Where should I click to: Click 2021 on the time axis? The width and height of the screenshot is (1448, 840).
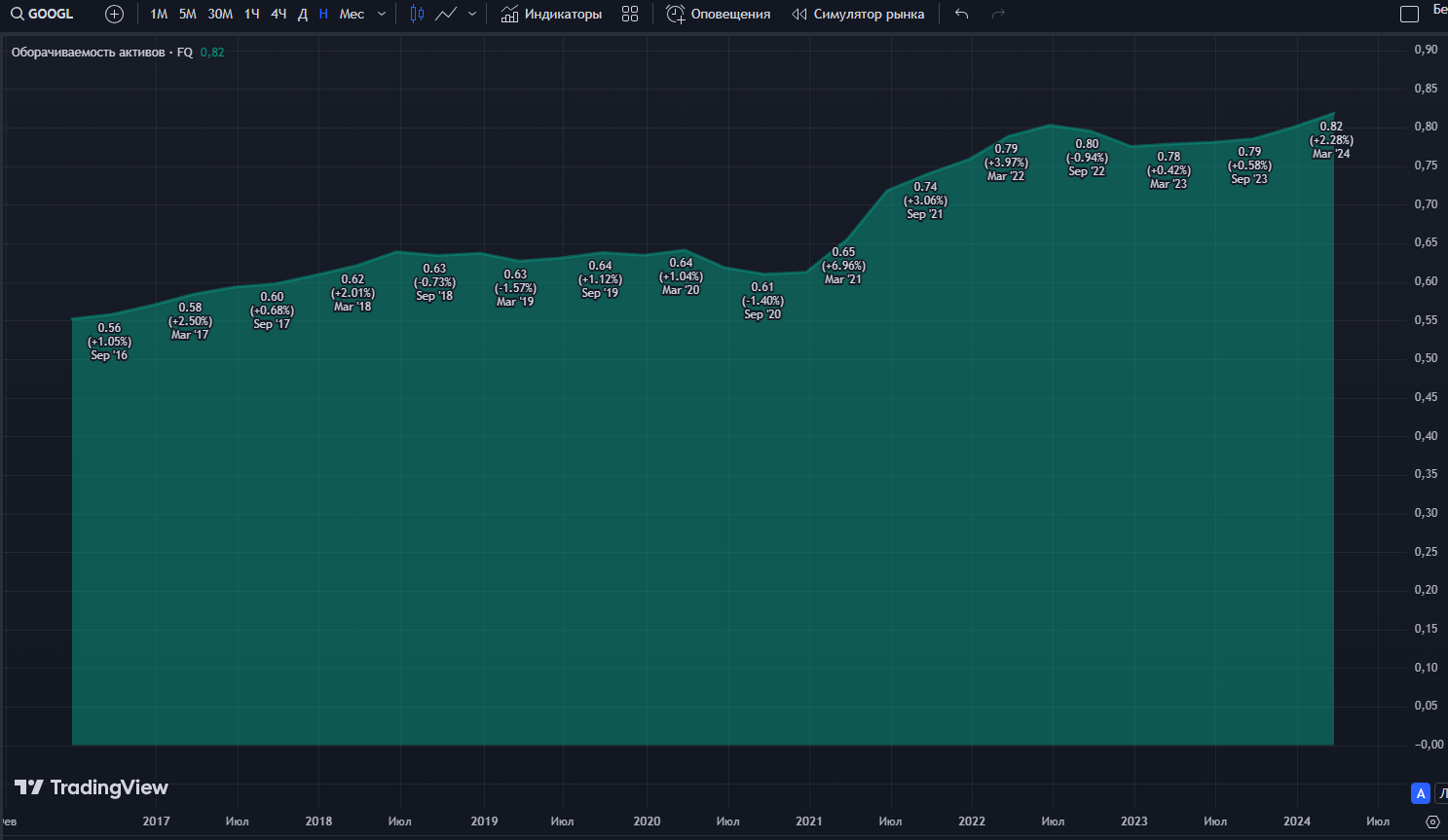pos(809,822)
